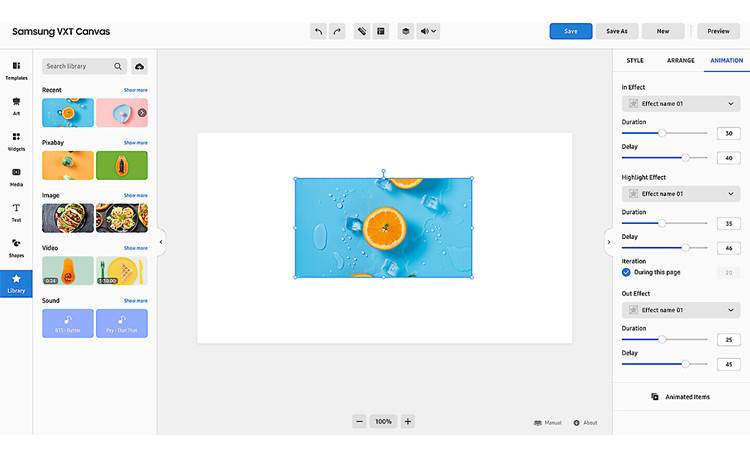Open the layers stack icon
The image size is (750, 457).
[405, 31]
